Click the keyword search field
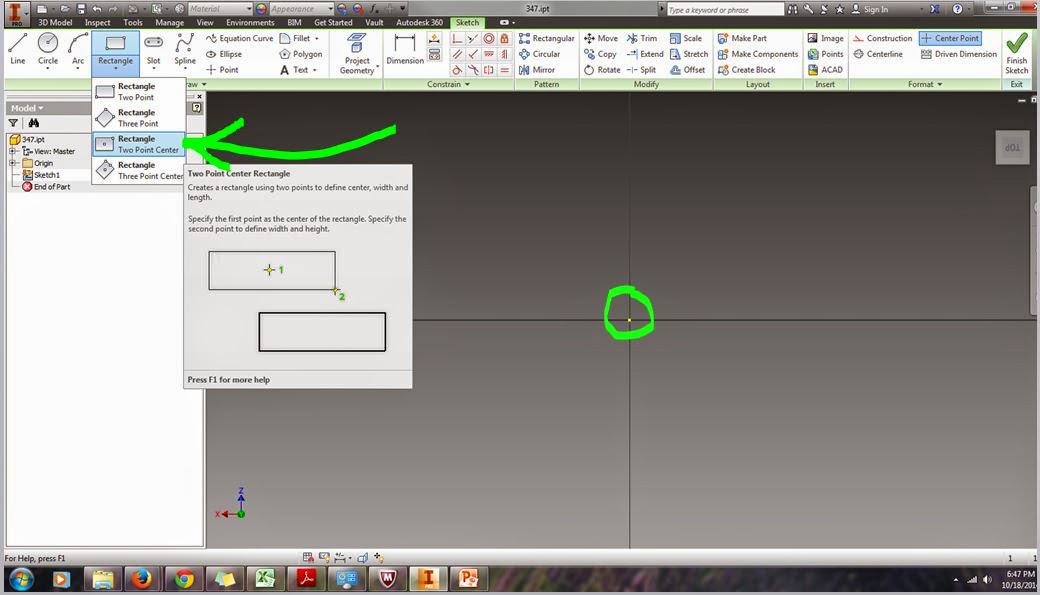 pyautogui.click(x=725, y=9)
